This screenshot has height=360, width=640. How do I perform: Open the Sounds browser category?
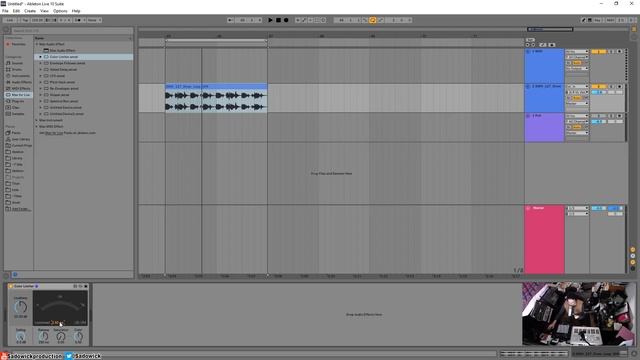pos(17,63)
